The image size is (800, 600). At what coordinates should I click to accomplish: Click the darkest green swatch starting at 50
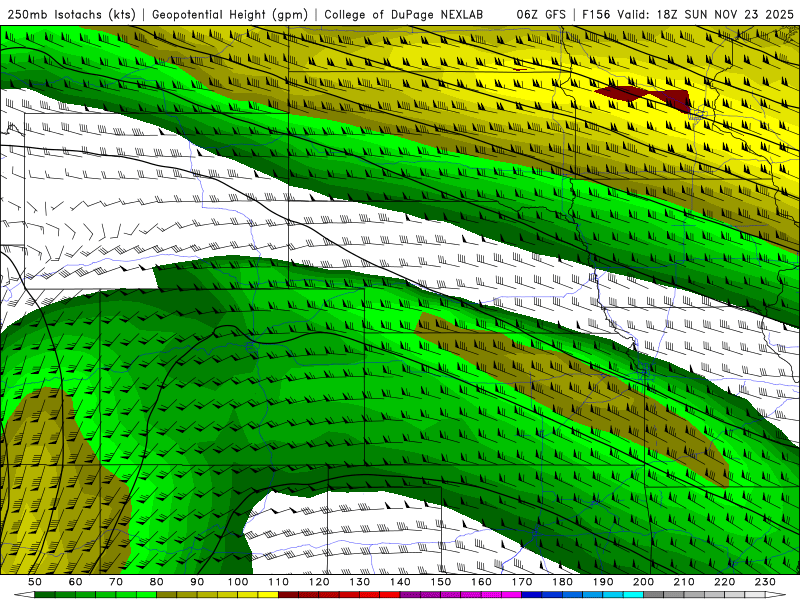45,594
